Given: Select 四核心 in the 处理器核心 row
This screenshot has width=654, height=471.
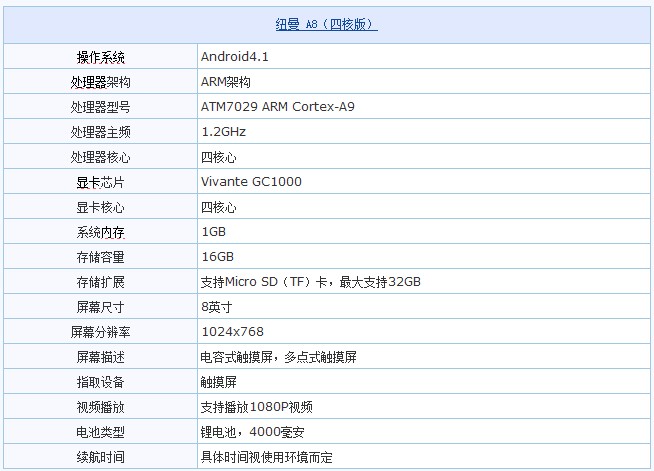Looking at the screenshot, I should [x=219, y=157].
